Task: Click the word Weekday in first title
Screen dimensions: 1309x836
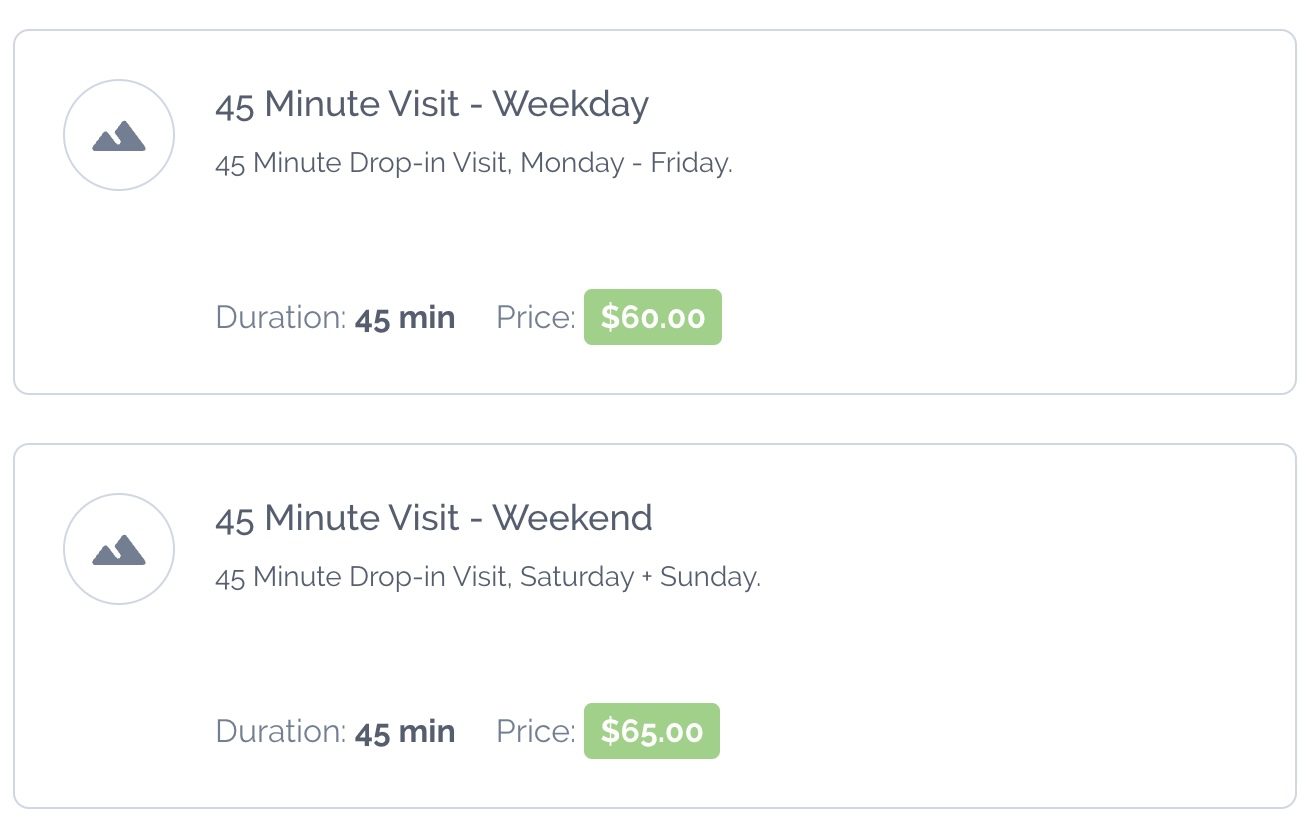Action: point(571,104)
